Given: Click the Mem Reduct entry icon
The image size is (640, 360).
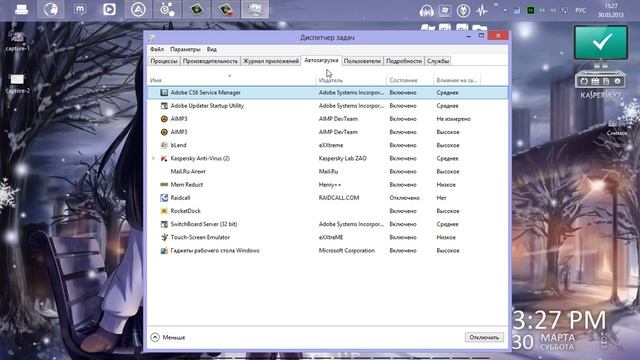Looking at the screenshot, I should coord(164,184).
